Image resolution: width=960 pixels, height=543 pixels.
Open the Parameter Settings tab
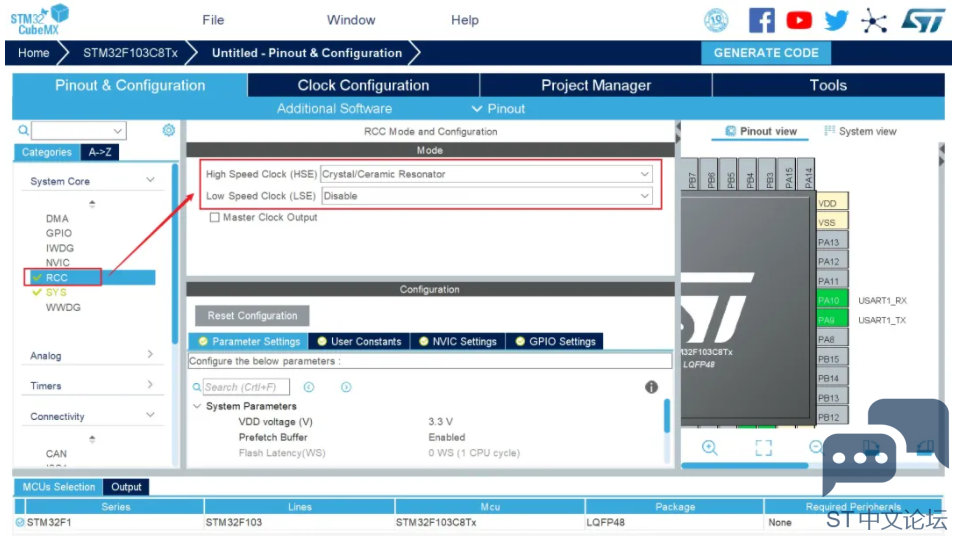click(249, 341)
